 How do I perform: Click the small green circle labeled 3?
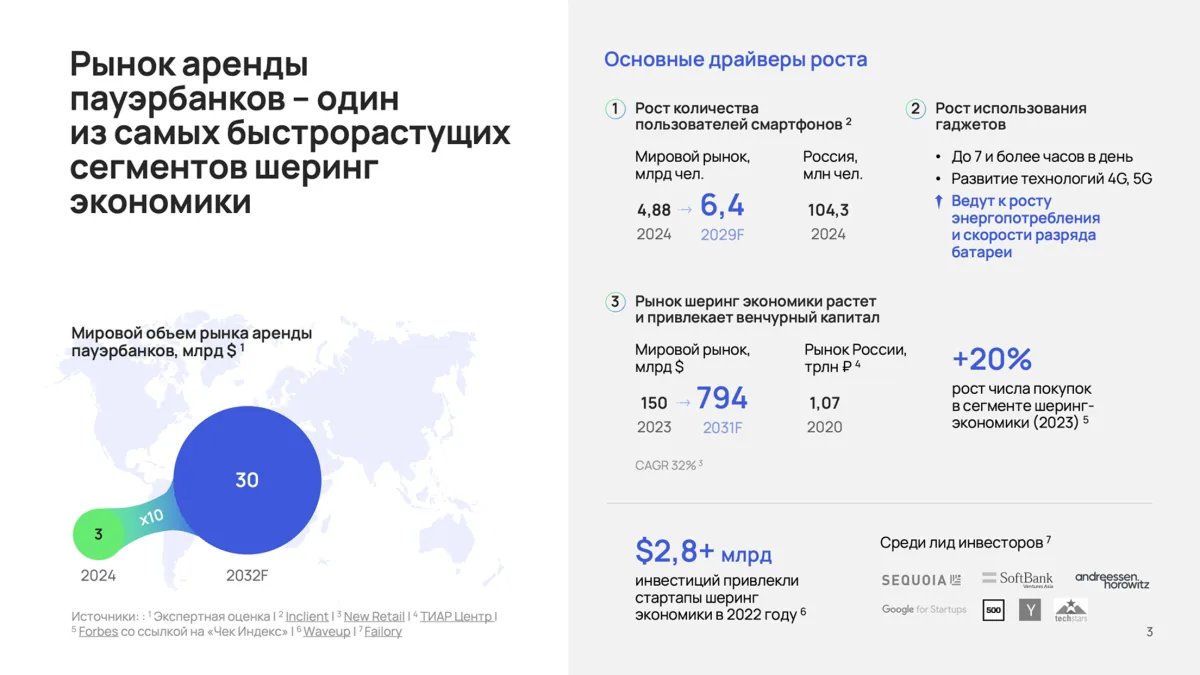(98, 535)
